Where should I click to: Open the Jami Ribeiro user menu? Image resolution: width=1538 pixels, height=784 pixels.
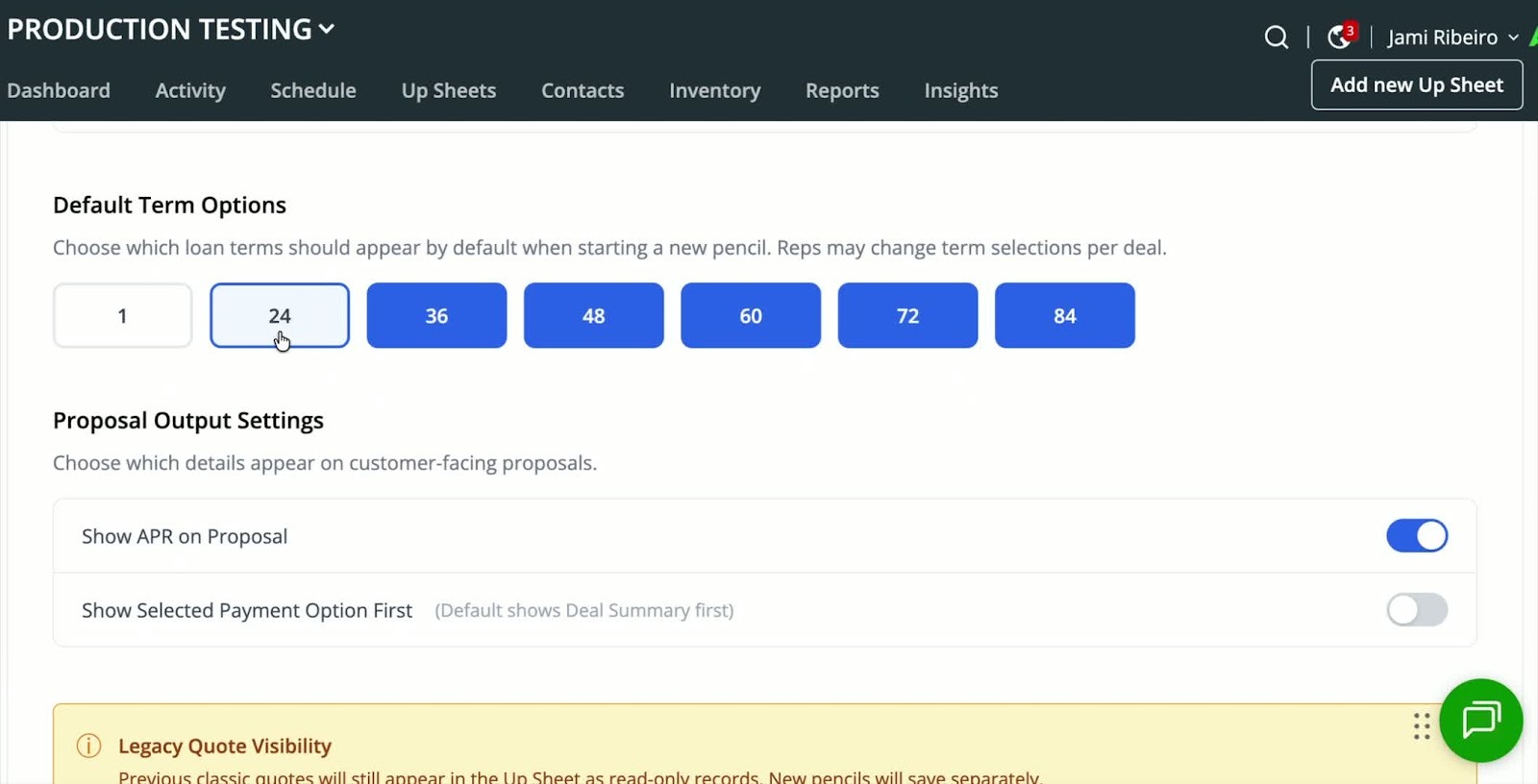[x=1451, y=37]
